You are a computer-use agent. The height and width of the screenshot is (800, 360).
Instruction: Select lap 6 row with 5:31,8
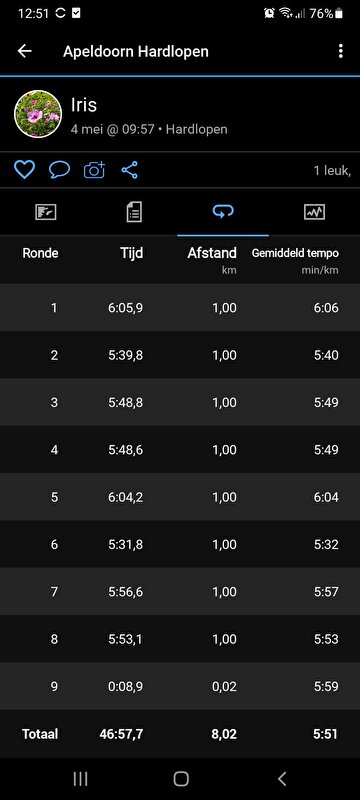coord(180,544)
